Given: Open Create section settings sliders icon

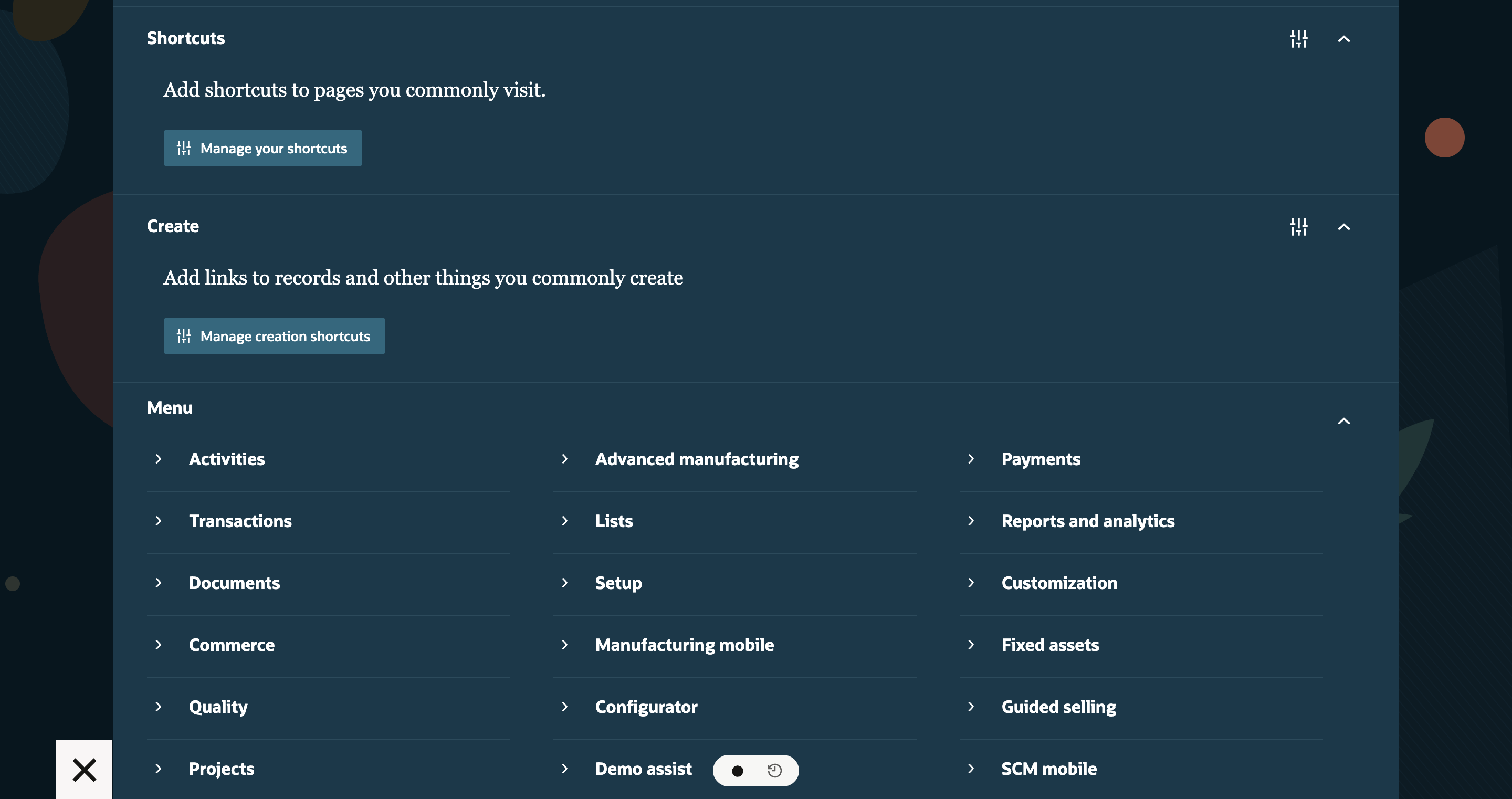Looking at the screenshot, I should (1298, 227).
